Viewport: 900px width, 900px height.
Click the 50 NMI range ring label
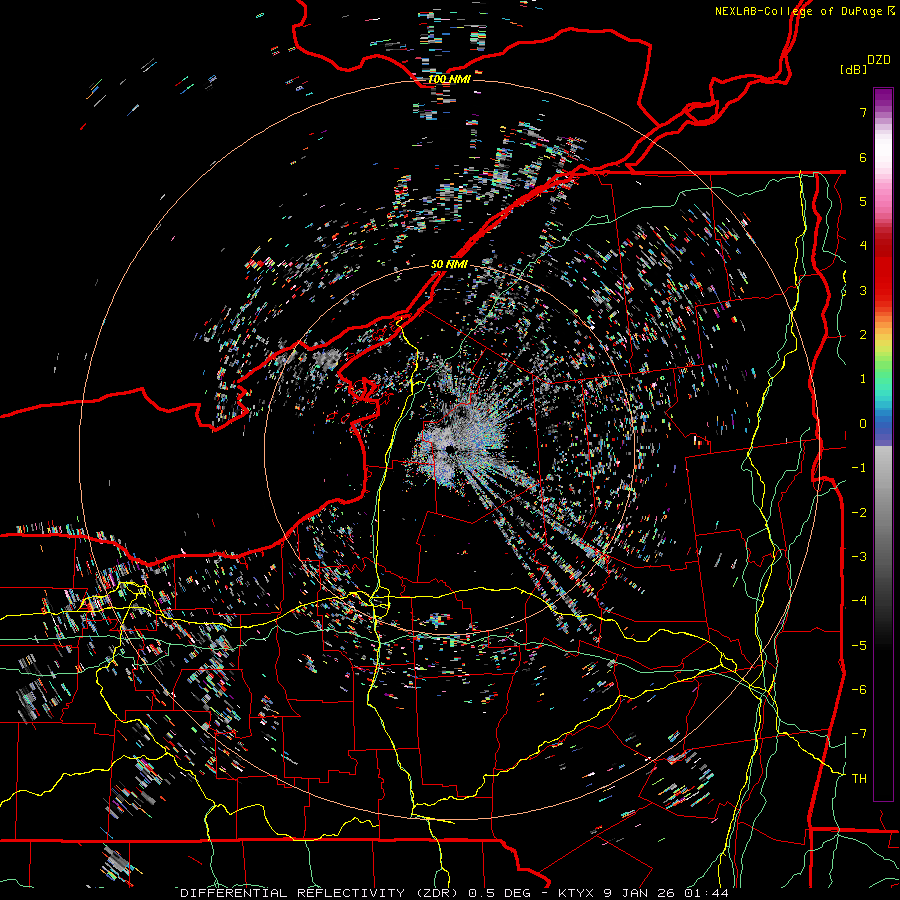click(x=449, y=264)
